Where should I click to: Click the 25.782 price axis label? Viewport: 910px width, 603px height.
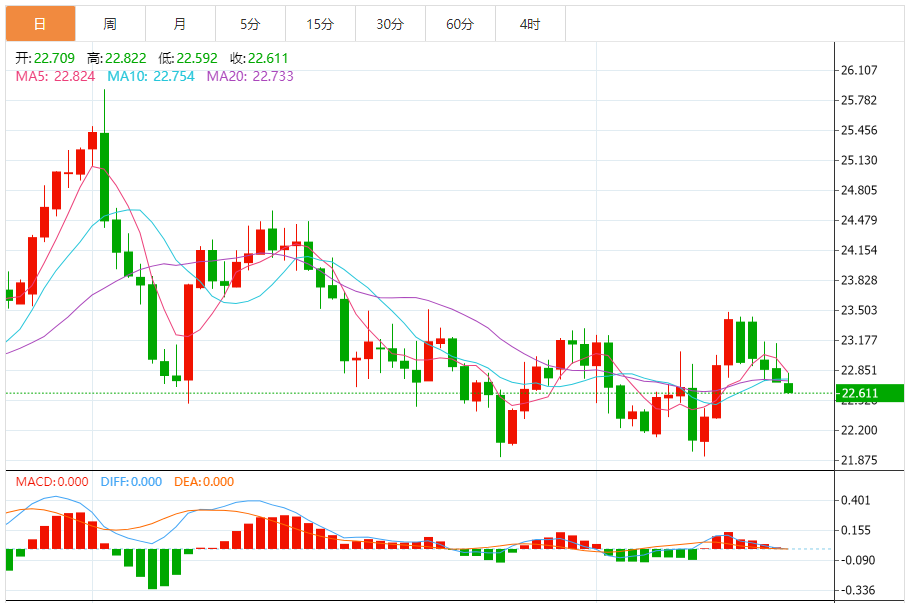coord(860,100)
